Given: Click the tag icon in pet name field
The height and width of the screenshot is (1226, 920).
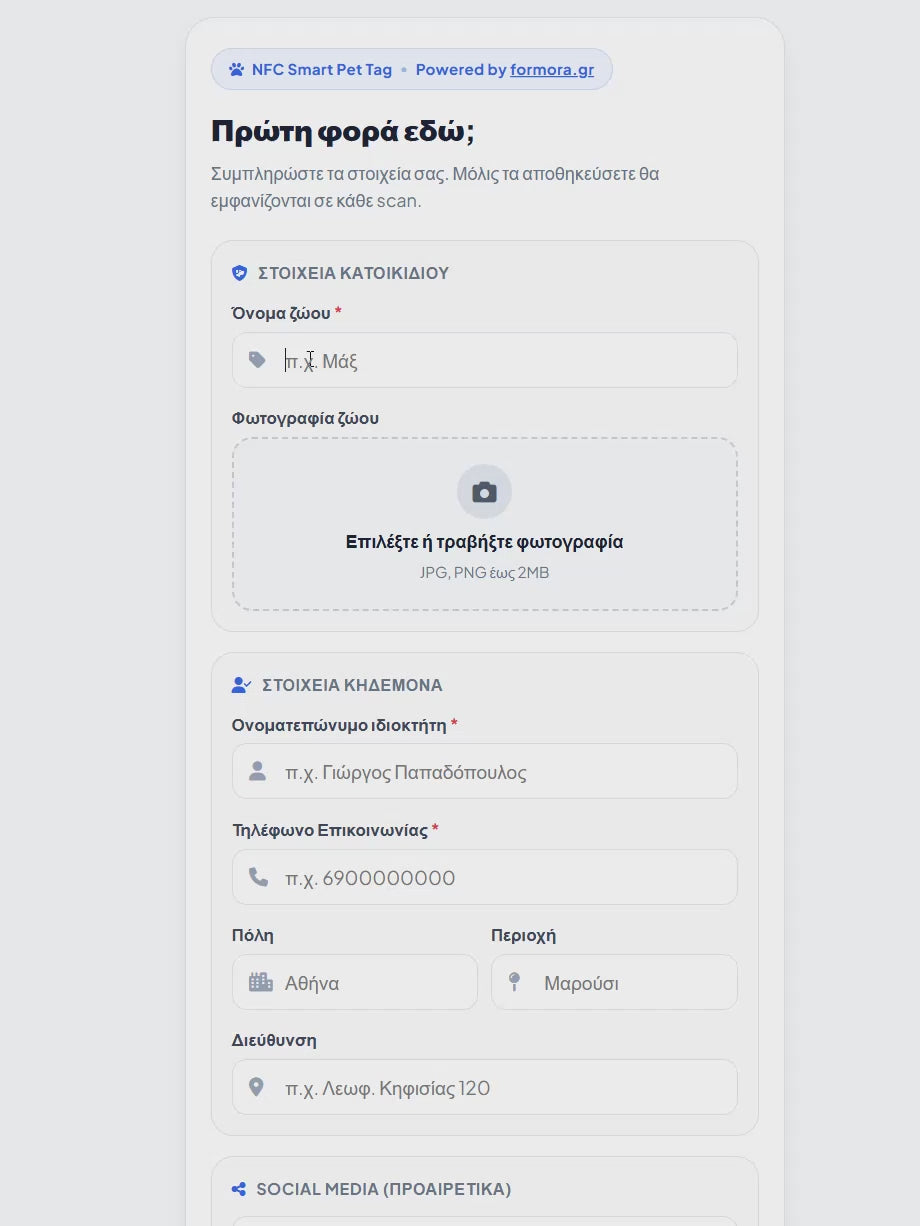Looking at the screenshot, I should pos(257,360).
